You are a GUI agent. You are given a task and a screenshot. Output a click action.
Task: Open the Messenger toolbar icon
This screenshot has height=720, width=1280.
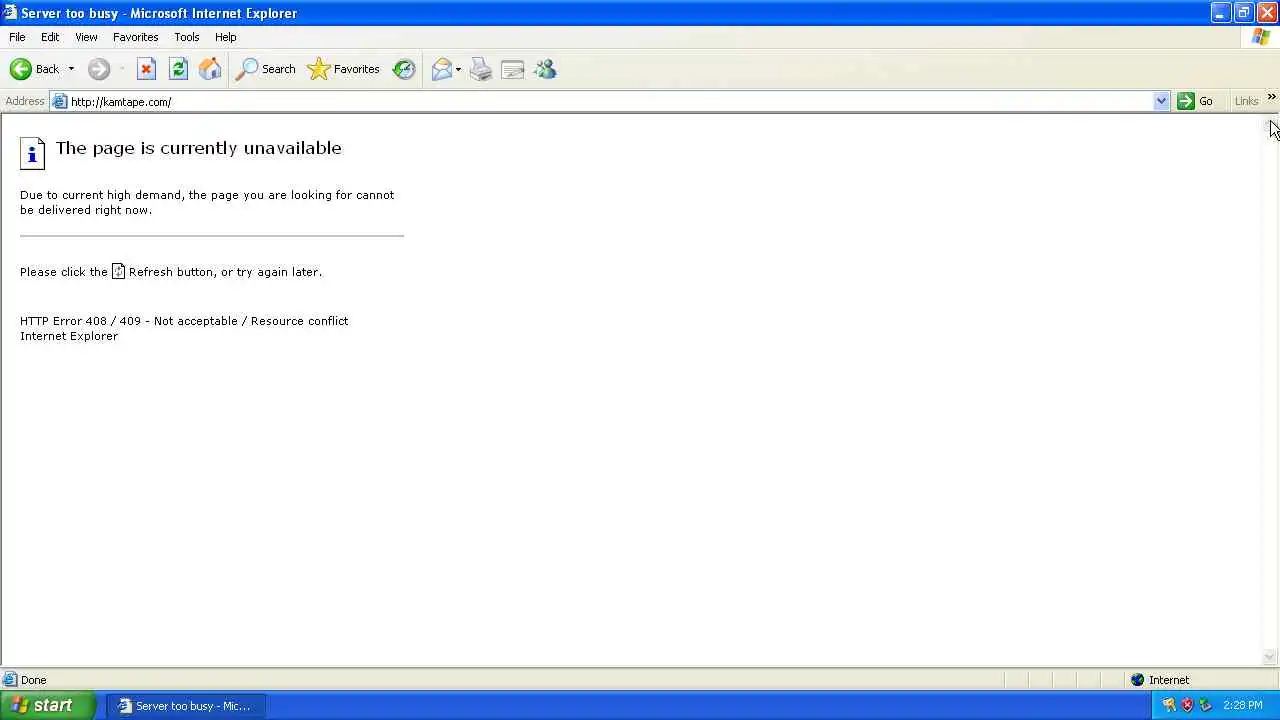pos(545,69)
